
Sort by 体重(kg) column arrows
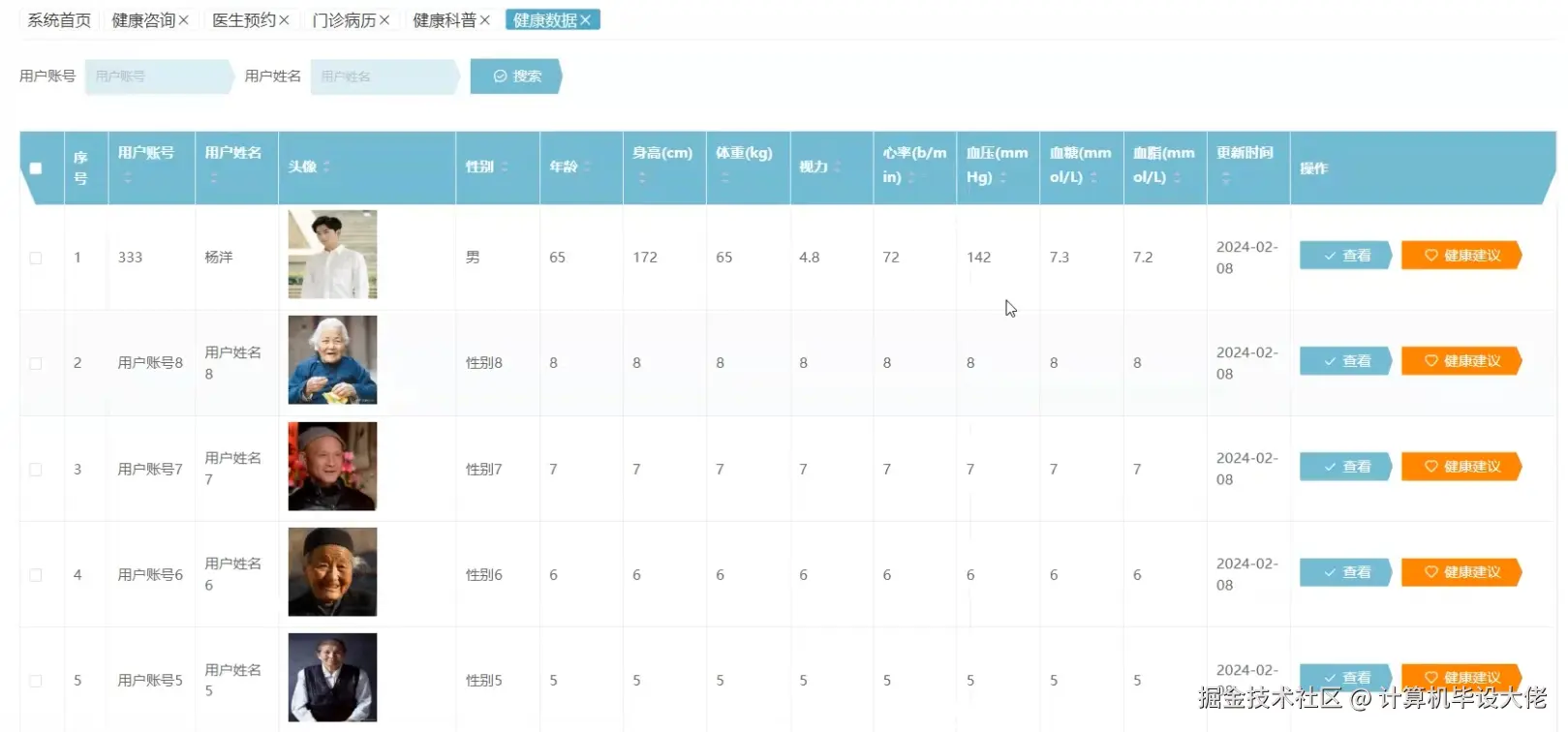pyautogui.click(x=724, y=177)
